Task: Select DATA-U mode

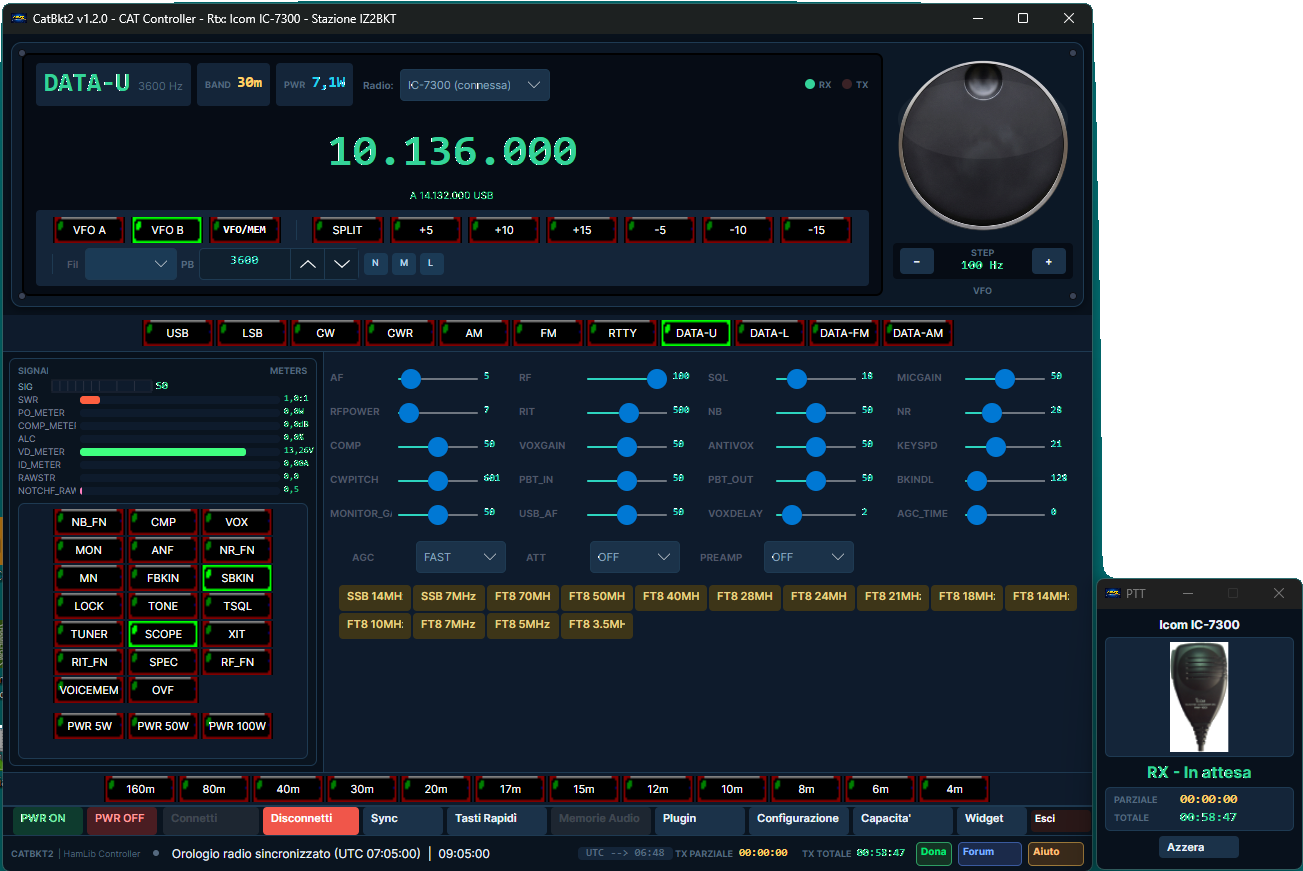Action: (696, 333)
